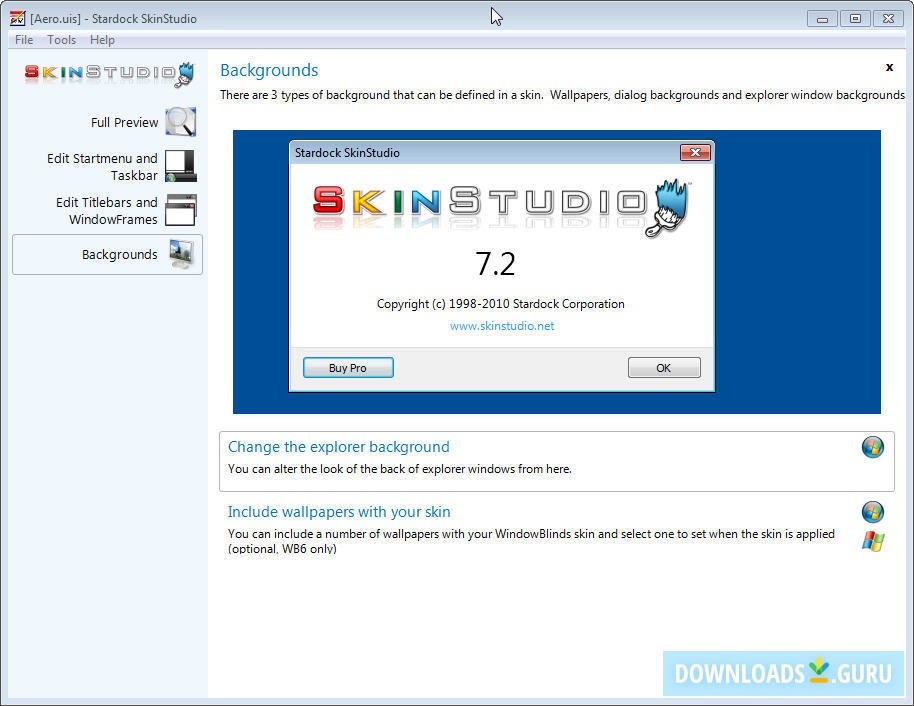This screenshot has height=706, width=914.
Task: Click the version number 7.2
Action: point(495,264)
